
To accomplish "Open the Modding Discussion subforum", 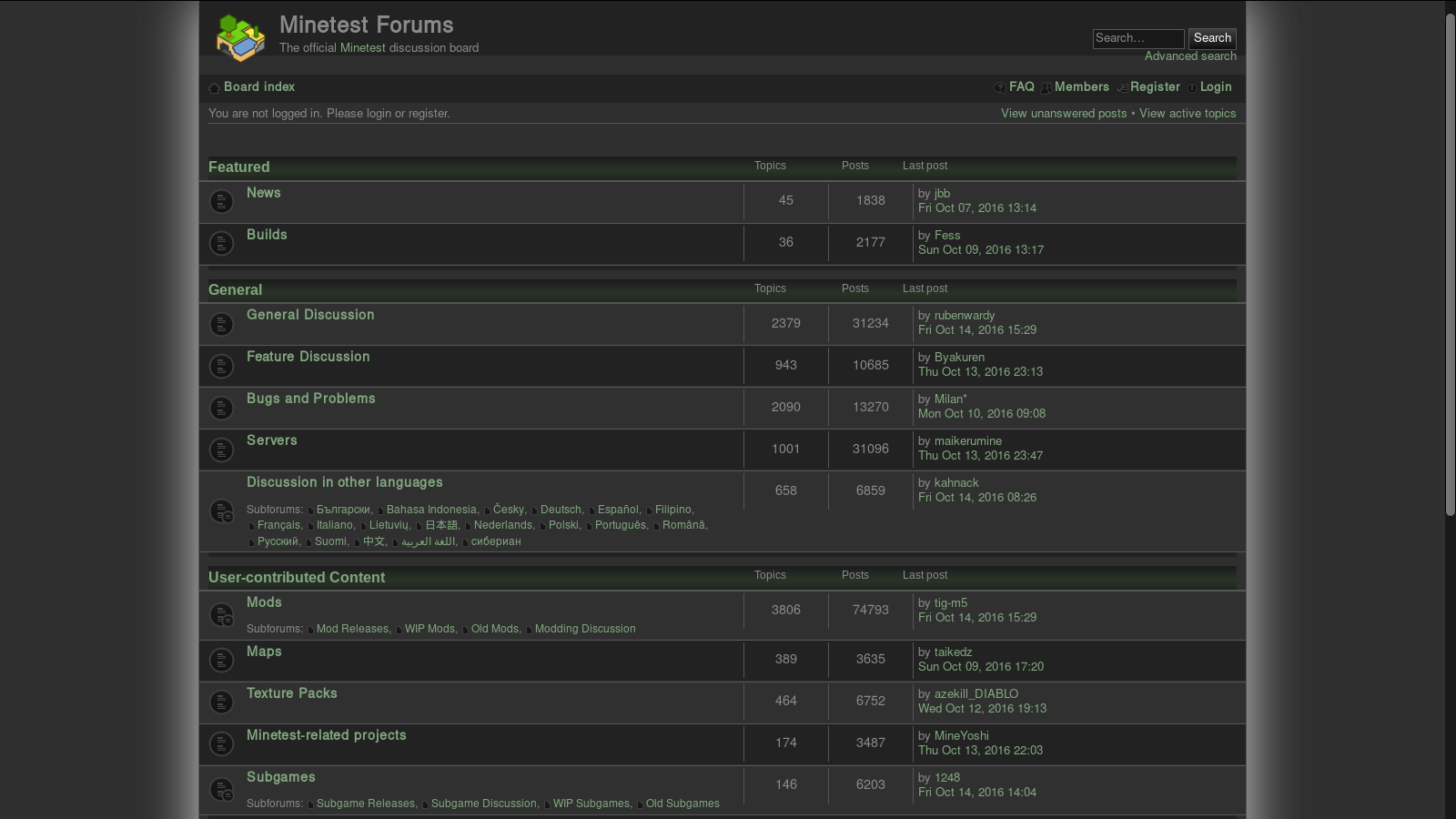I will click(x=585, y=629).
